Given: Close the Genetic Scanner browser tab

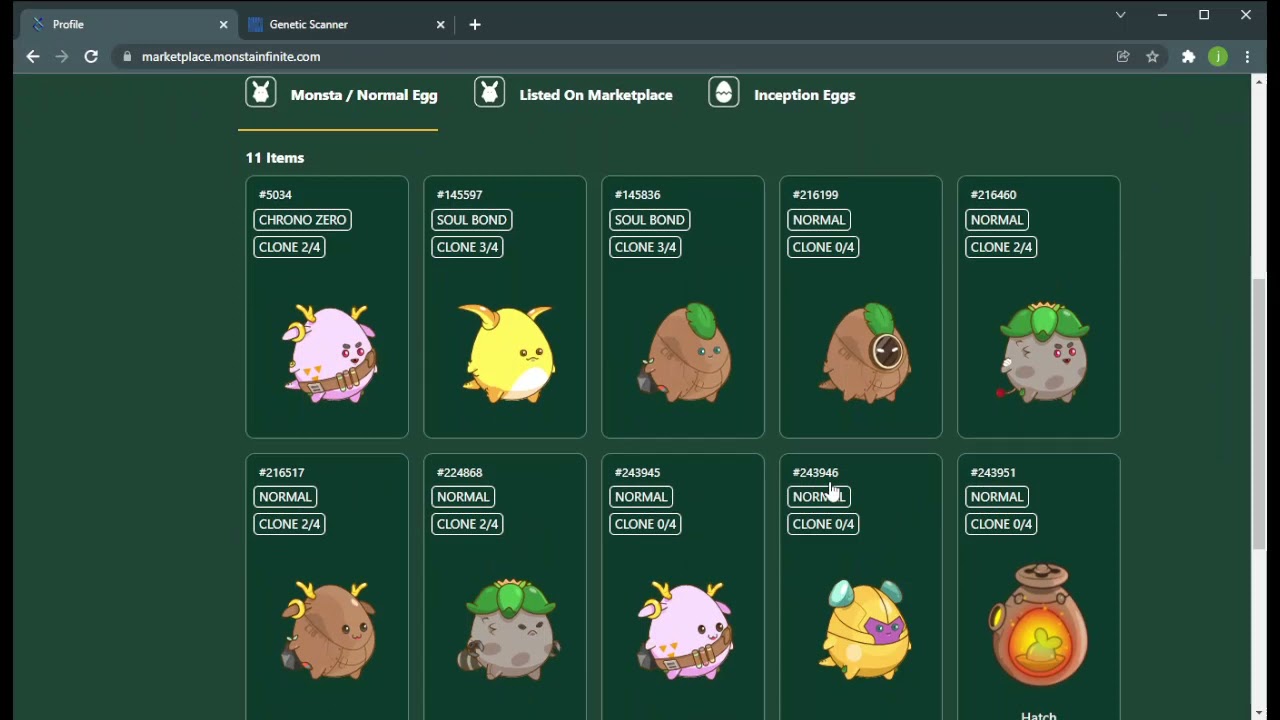Looking at the screenshot, I should (440, 24).
